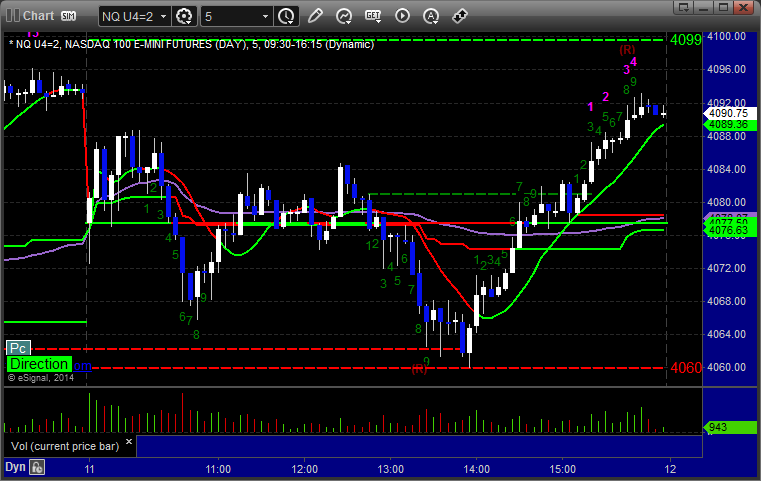The width and height of the screenshot is (761, 481).
Task: Click the symbol link arrows icon
Action: point(460,16)
